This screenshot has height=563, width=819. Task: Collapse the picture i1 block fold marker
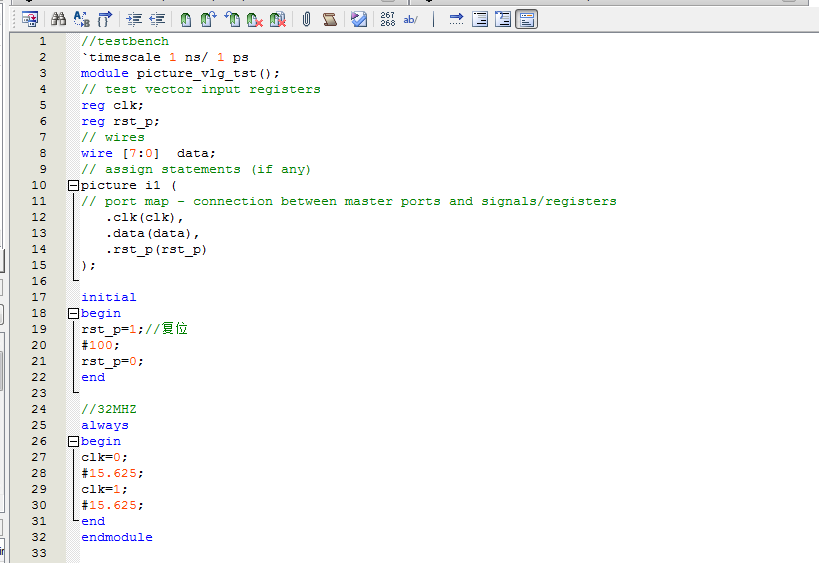coord(73,186)
